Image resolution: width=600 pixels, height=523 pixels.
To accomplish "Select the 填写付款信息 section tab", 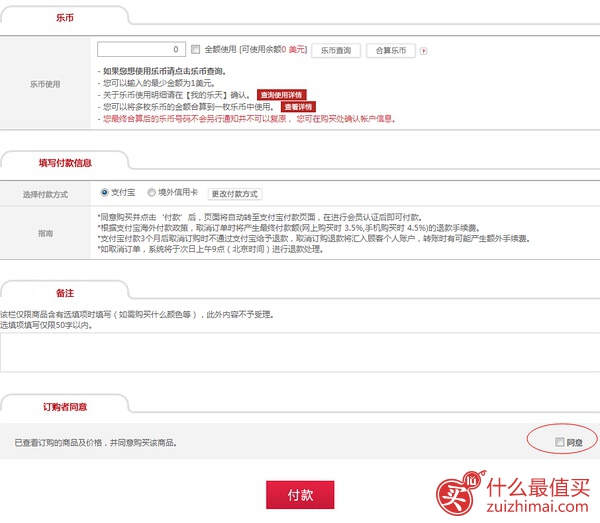I will pyautogui.click(x=65, y=163).
